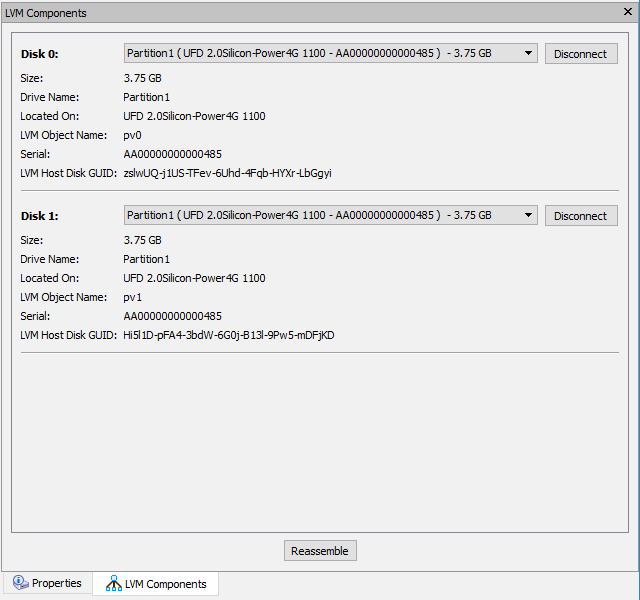
Task: Select the LVM Components tab
Action: click(x=156, y=584)
